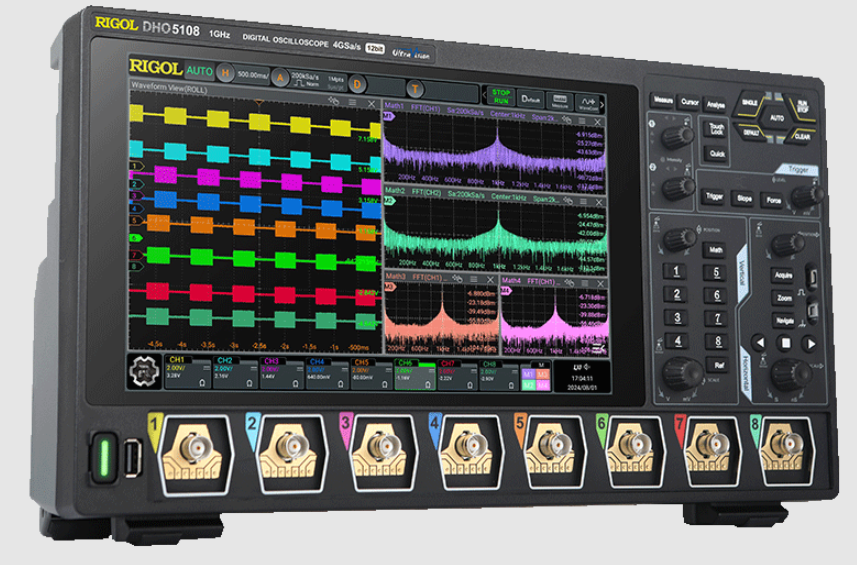Push the Math key

coord(715,250)
